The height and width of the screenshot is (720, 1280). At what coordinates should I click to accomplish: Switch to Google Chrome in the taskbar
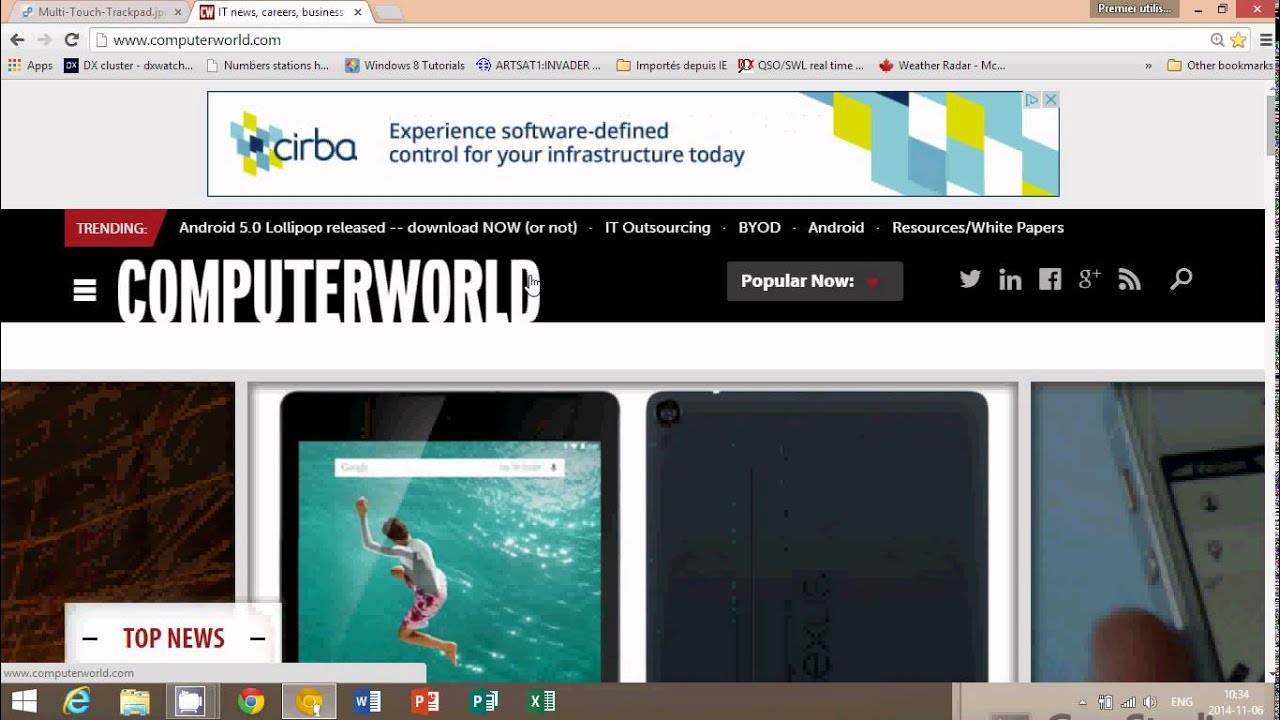(251, 702)
